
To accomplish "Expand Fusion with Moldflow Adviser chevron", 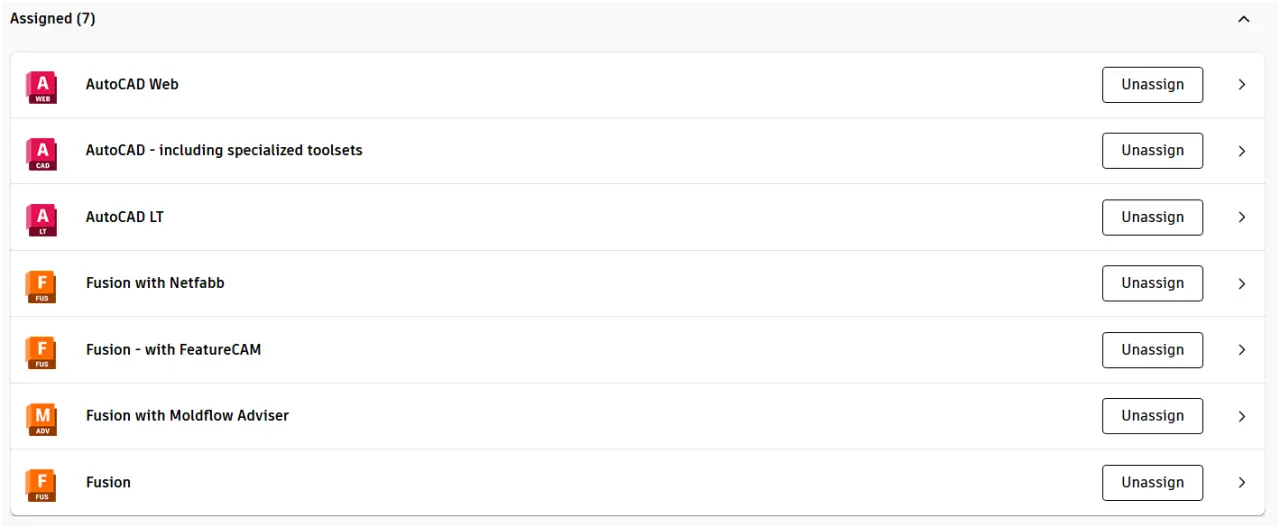I will pyautogui.click(x=1242, y=416).
